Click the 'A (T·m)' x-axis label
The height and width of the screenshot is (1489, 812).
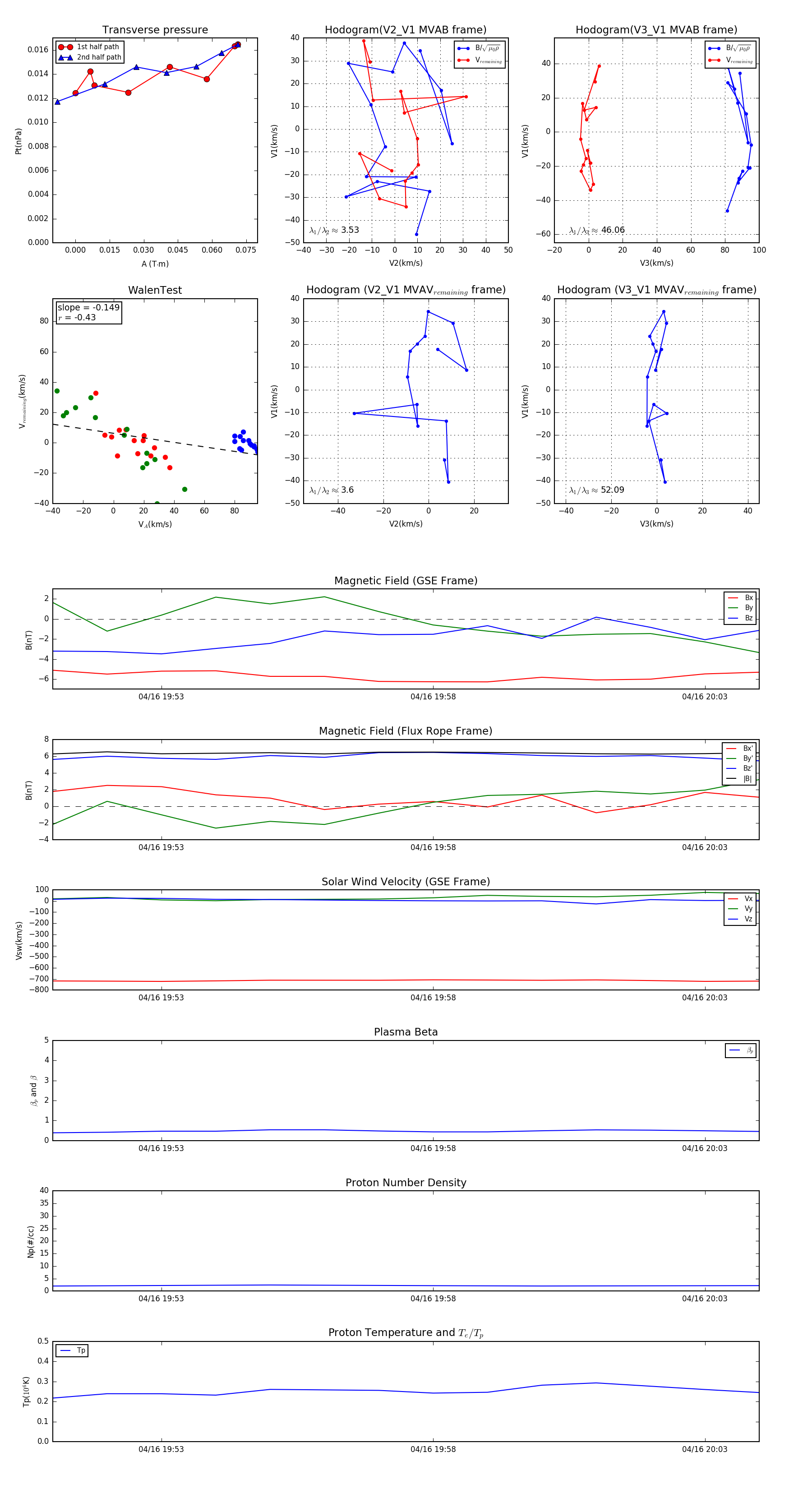(x=155, y=264)
